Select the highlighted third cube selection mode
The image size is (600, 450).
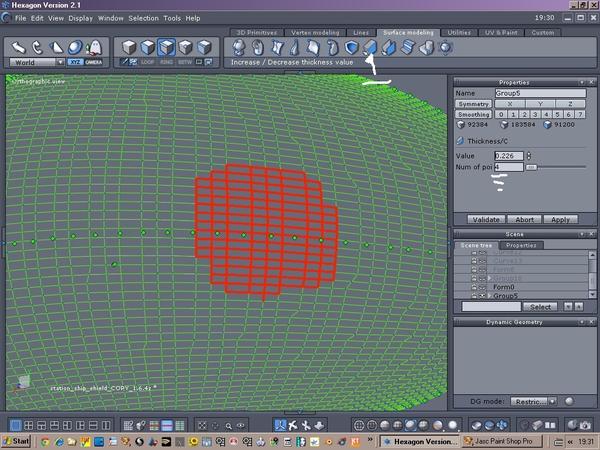pyautogui.click(x=166, y=47)
